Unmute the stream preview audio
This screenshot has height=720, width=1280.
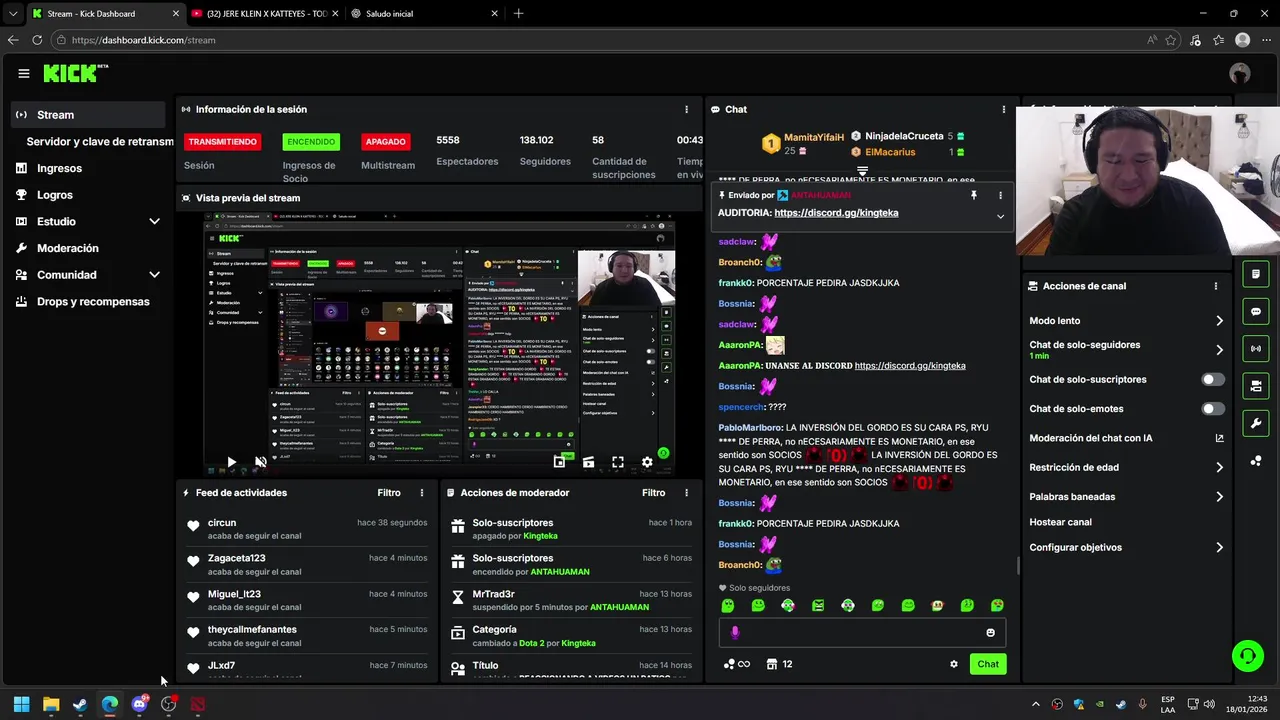260,462
